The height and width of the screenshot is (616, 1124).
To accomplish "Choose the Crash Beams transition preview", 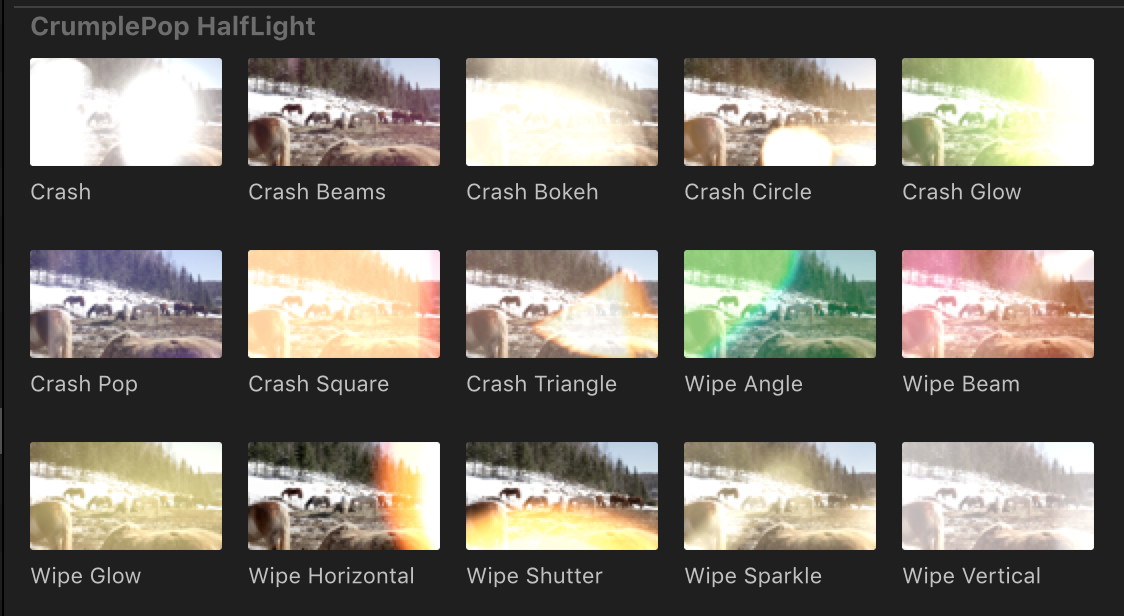I will point(344,112).
